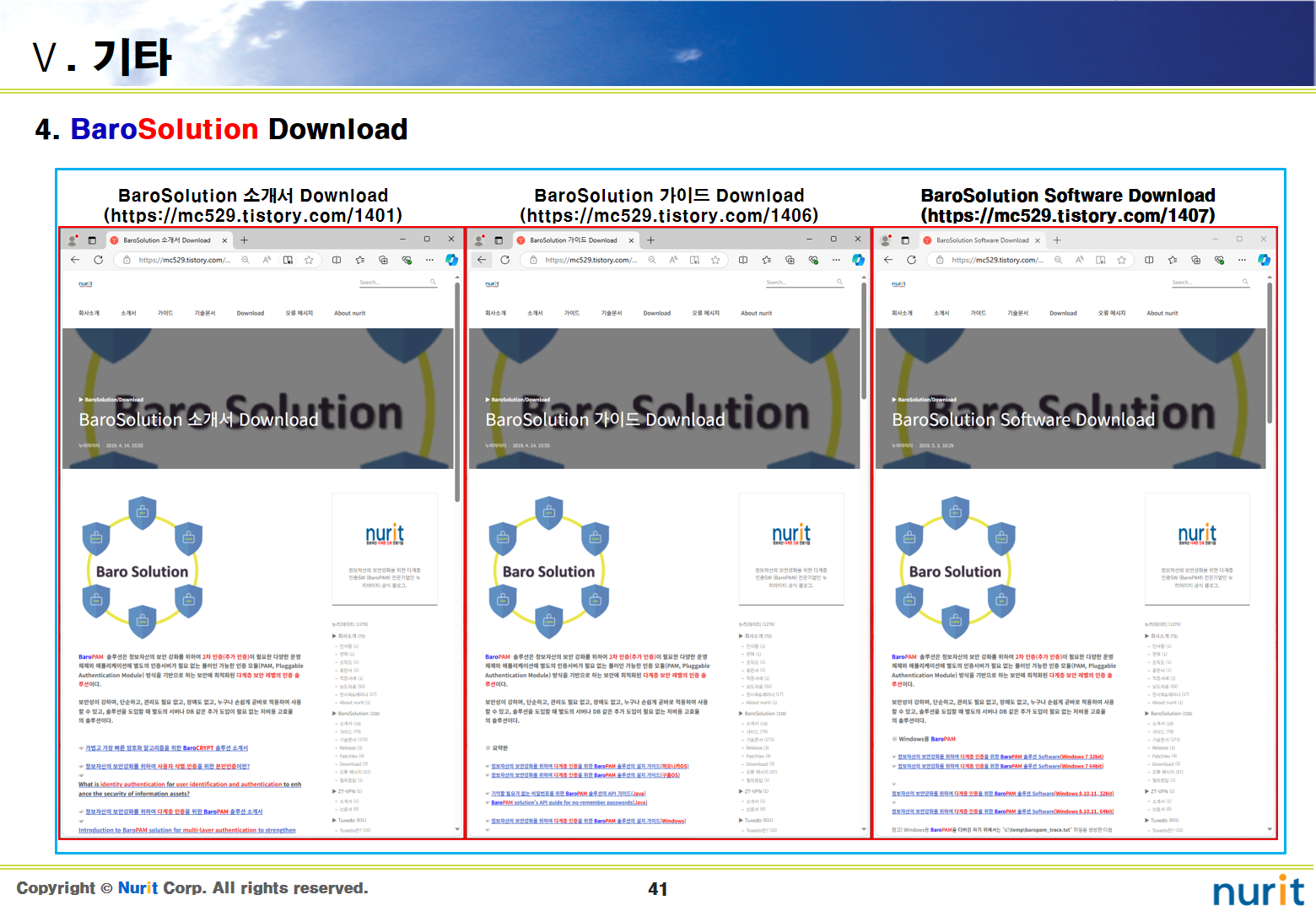The image size is (1316, 911).
Task: Open Browser essentials in 가이드 Download window
Action: pyautogui.click(x=813, y=260)
